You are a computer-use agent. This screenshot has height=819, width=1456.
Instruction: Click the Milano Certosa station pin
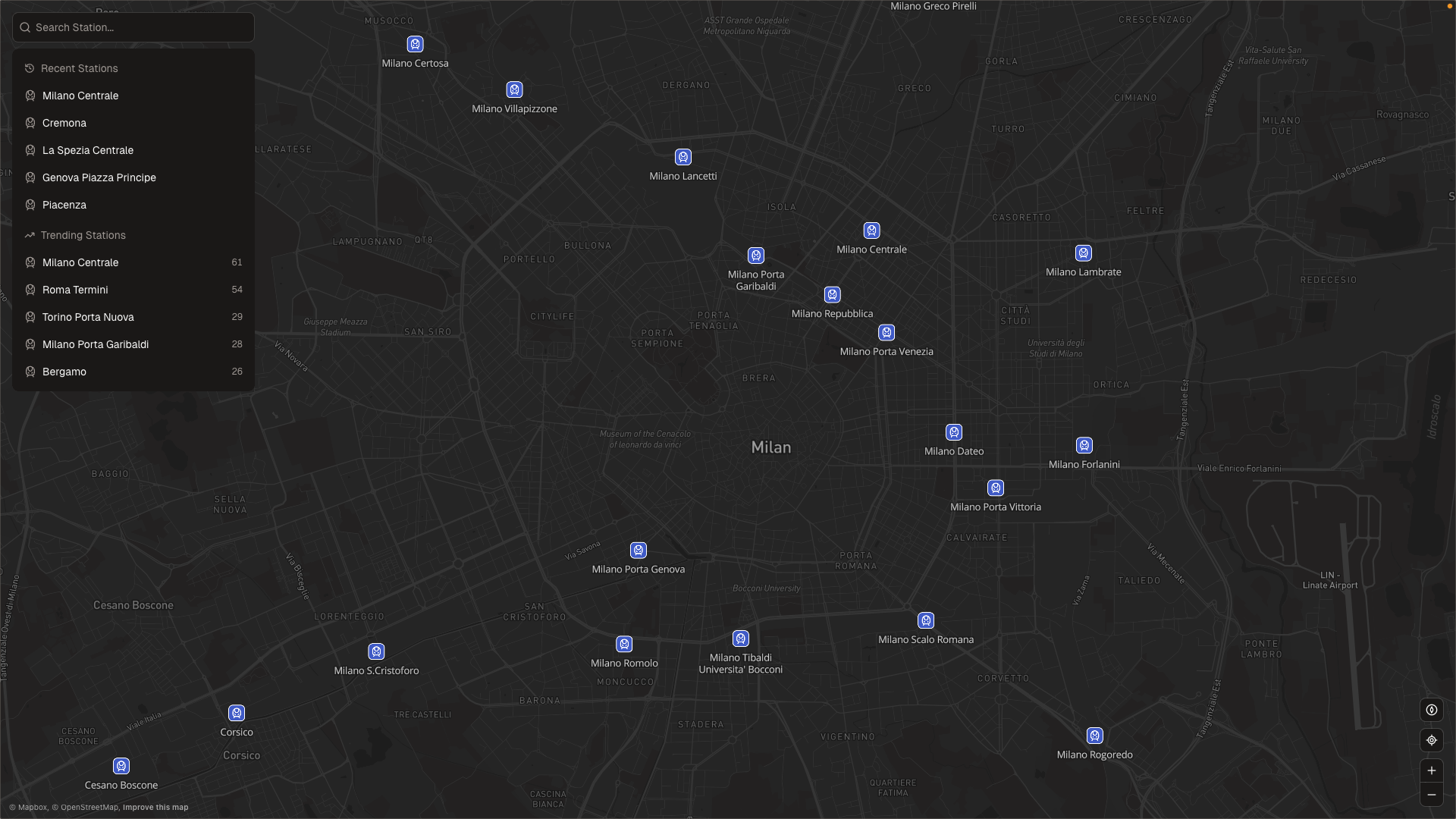click(x=415, y=44)
